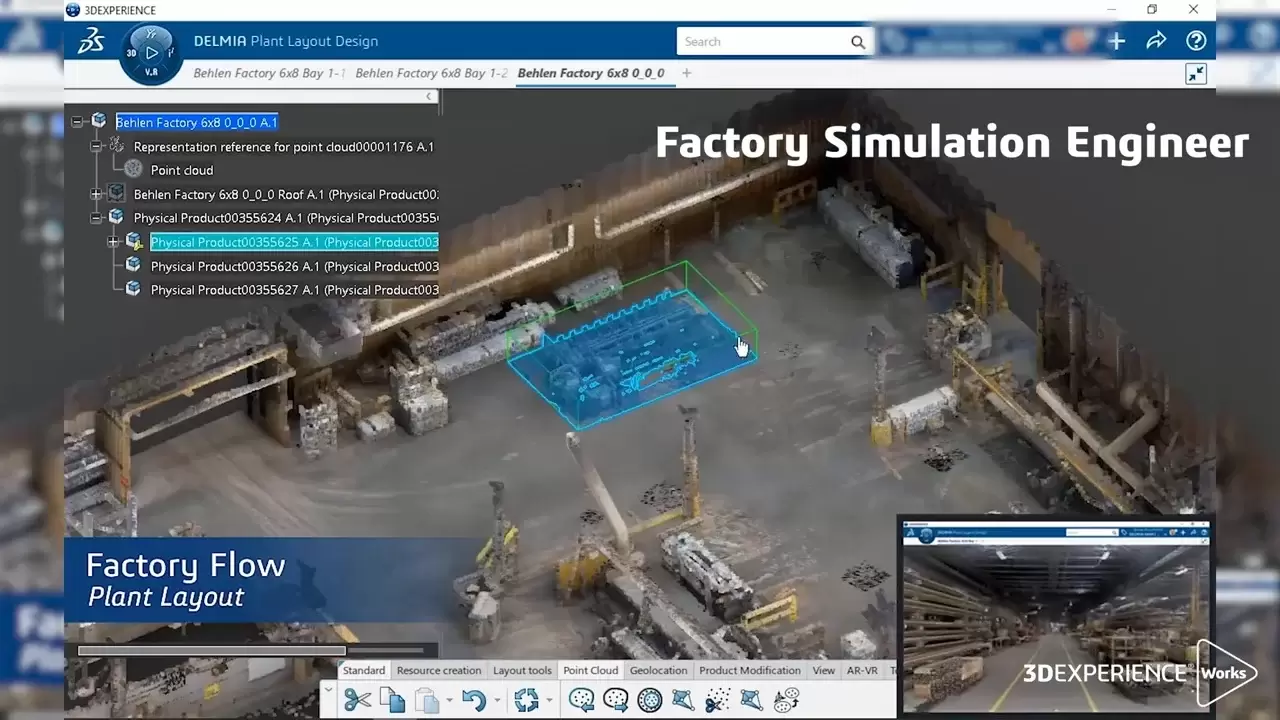
Task: Click the point cloud import icon
Action: pyautogui.click(x=581, y=700)
